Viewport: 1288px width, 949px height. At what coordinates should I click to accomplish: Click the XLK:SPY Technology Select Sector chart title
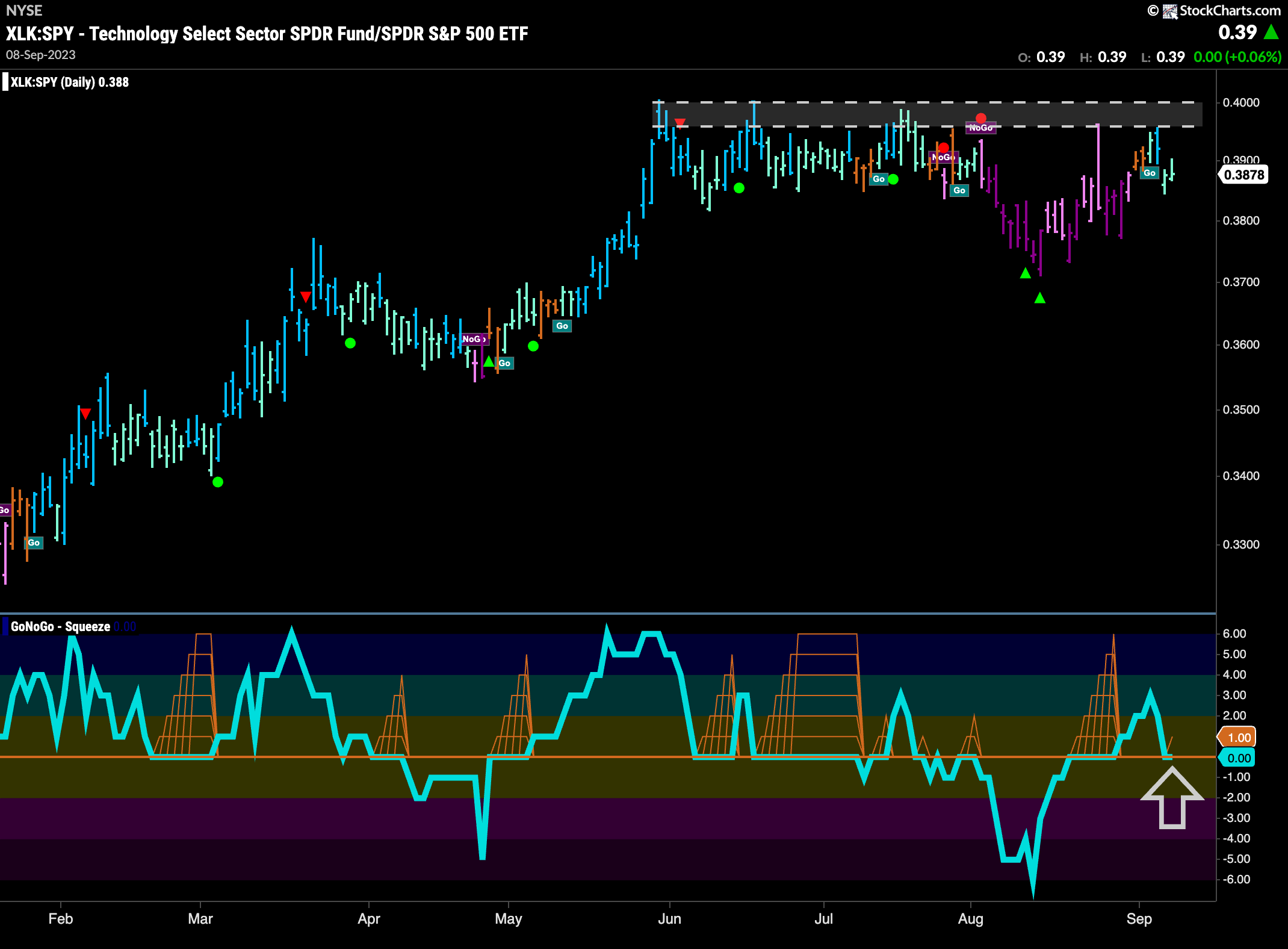coord(267,34)
